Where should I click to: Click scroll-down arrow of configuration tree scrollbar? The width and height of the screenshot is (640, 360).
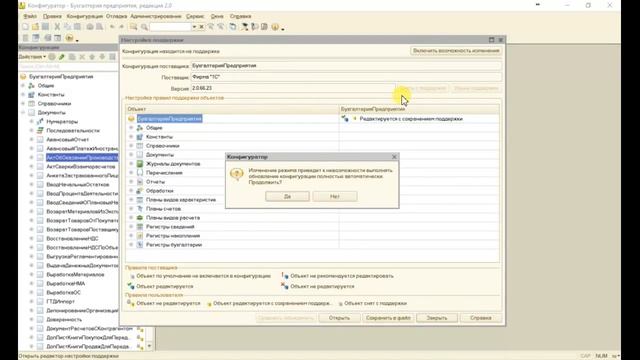[149, 346]
